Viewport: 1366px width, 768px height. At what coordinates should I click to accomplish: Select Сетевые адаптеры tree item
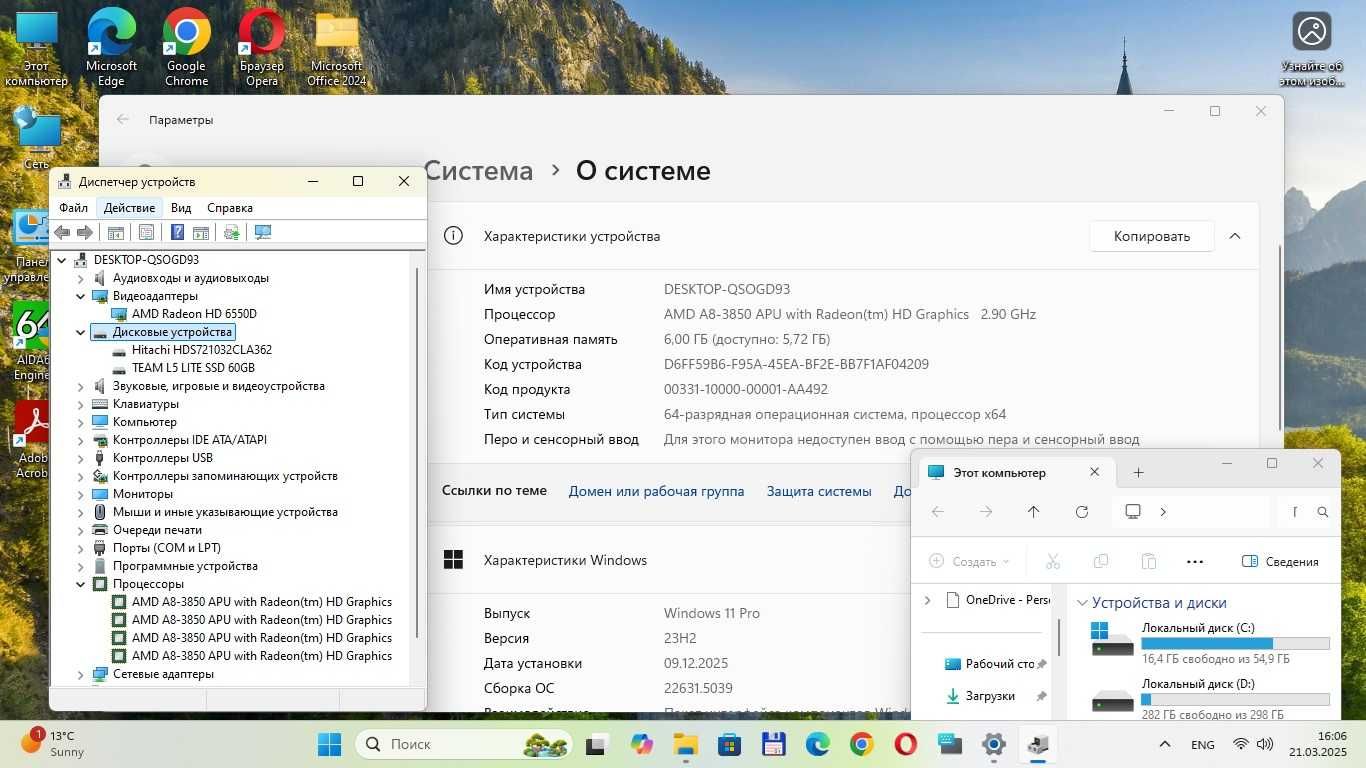pos(163,674)
